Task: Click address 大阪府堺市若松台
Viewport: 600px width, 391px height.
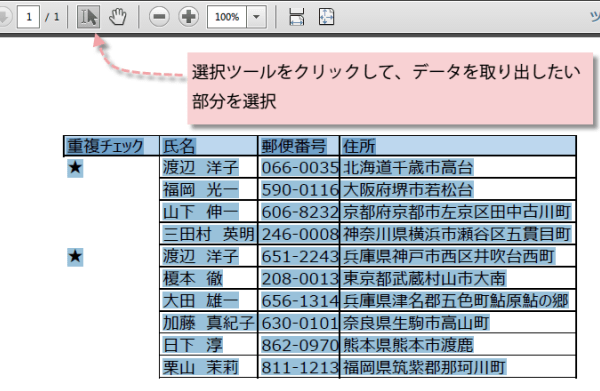Action: click(x=408, y=190)
